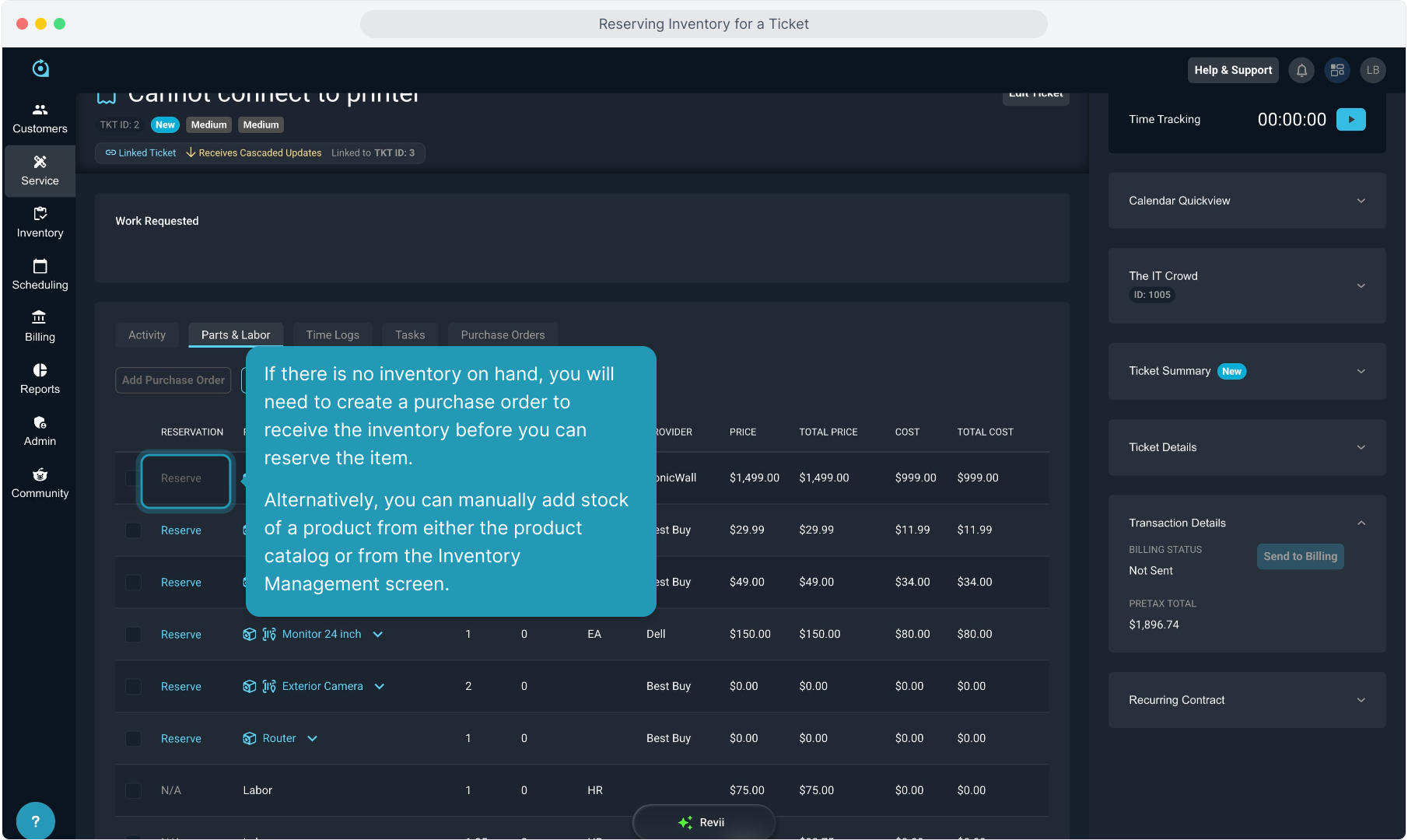
Task: Check the Monitor 24 inch row checkbox
Action: click(x=133, y=635)
